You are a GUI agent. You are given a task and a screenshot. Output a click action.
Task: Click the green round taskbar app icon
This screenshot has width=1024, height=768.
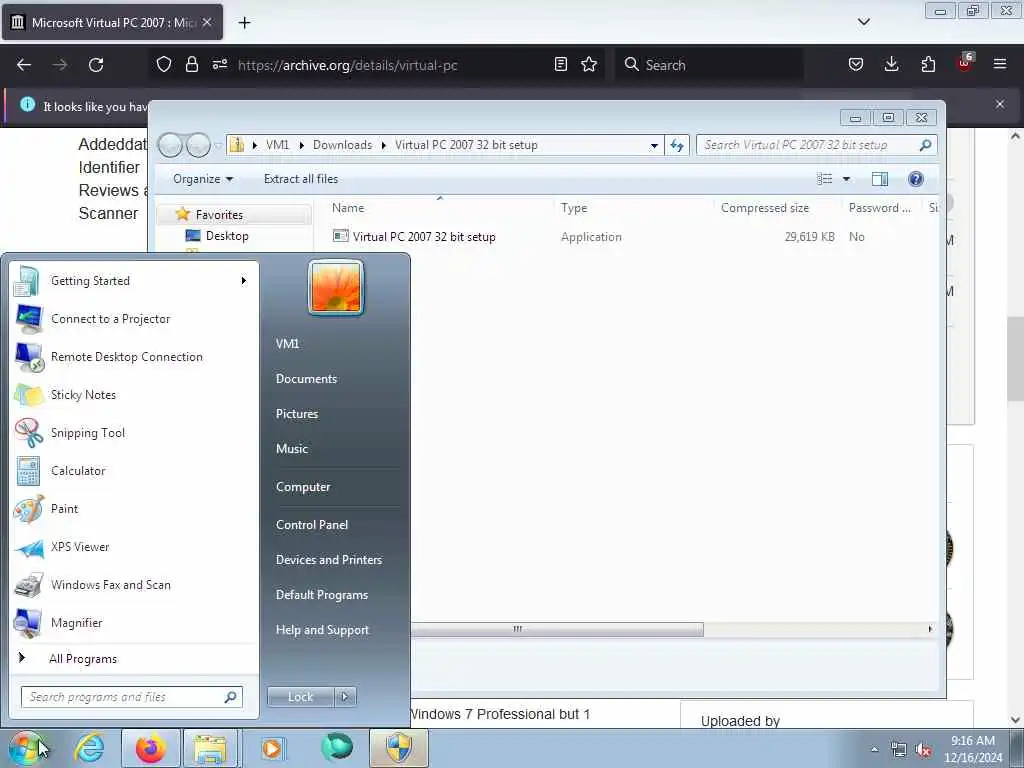(x=337, y=747)
